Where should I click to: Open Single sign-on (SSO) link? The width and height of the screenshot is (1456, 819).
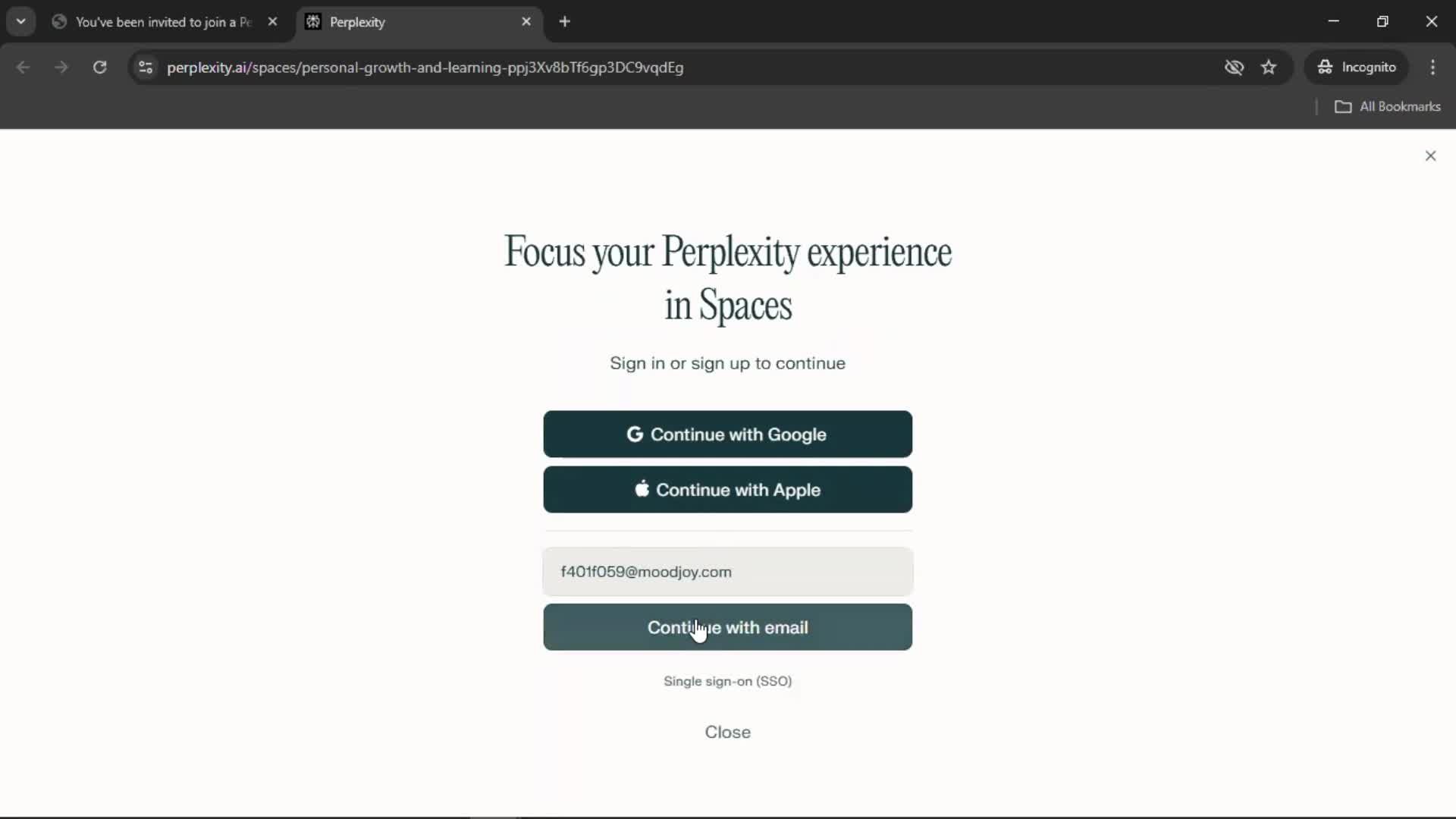tap(727, 682)
